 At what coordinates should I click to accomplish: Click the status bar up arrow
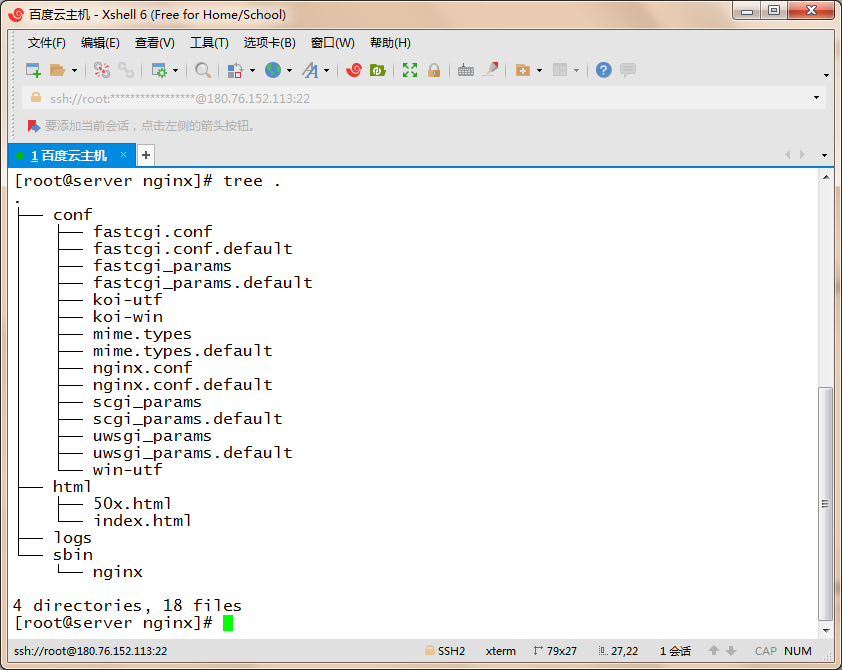coord(714,651)
